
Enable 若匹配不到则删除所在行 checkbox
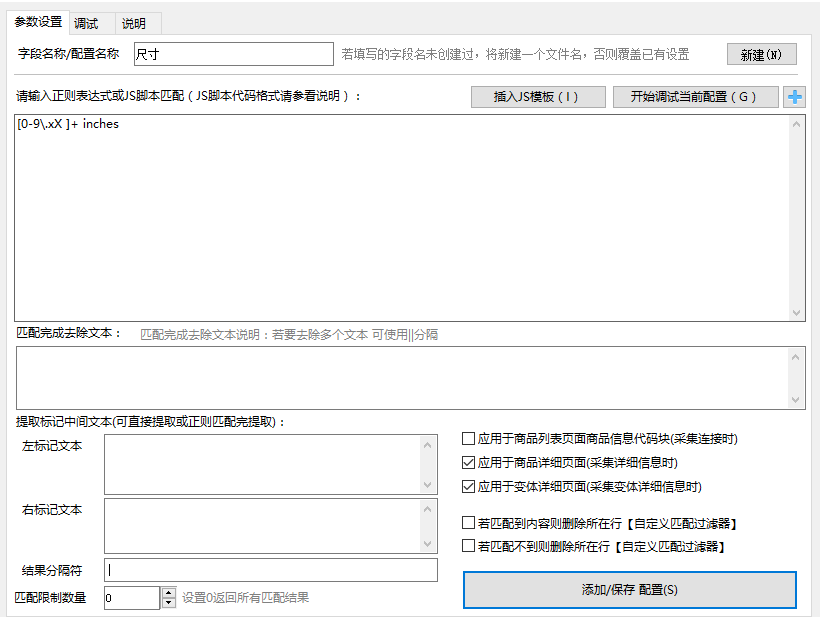468,546
